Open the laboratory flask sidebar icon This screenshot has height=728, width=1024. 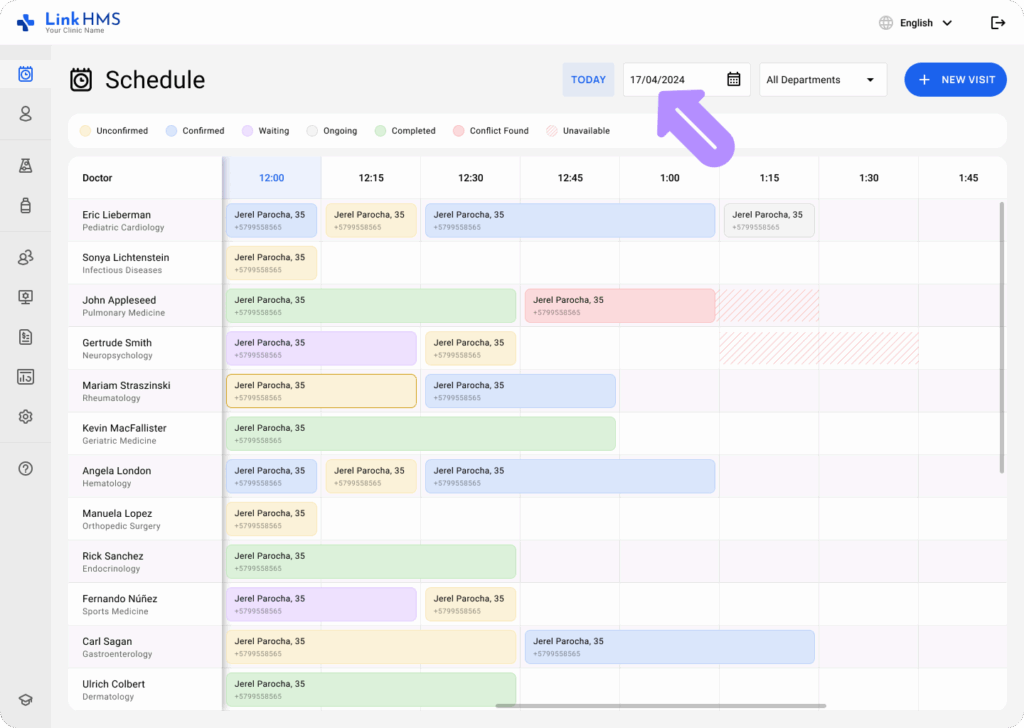click(26, 165)
